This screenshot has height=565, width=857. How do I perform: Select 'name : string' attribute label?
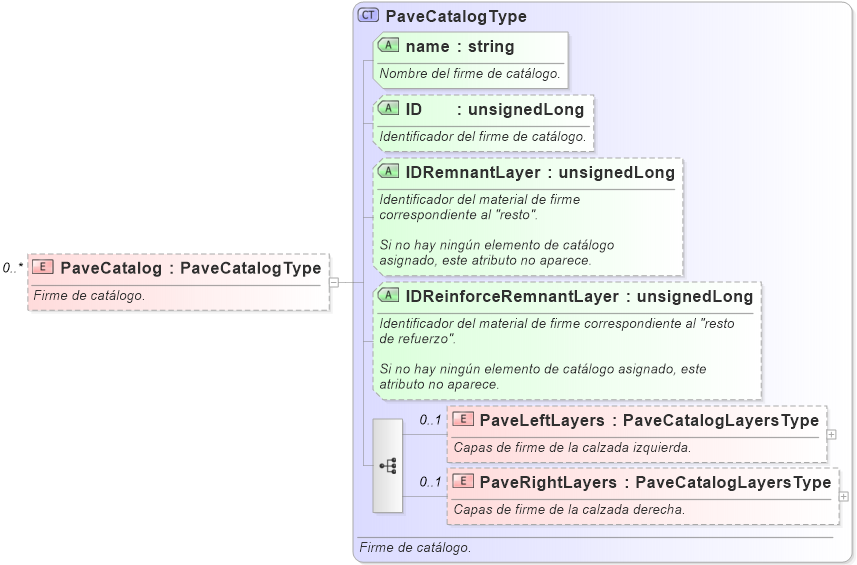coord(460,46)
